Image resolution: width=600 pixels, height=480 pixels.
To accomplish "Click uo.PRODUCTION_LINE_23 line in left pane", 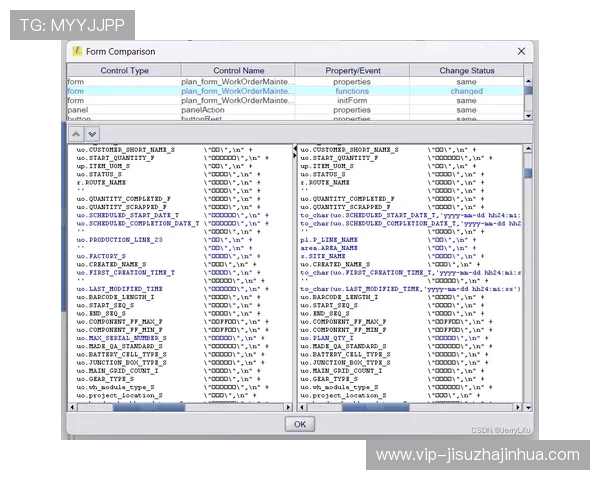I will pyautogui.click(x=119, y=240).
